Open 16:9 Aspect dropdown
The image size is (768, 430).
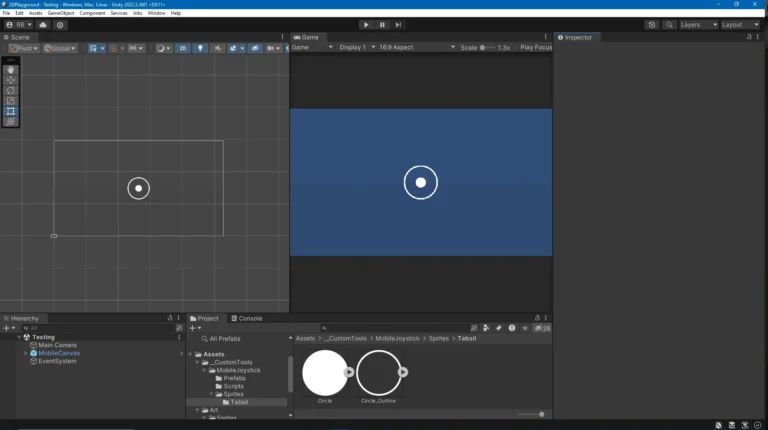click(417, 48)
